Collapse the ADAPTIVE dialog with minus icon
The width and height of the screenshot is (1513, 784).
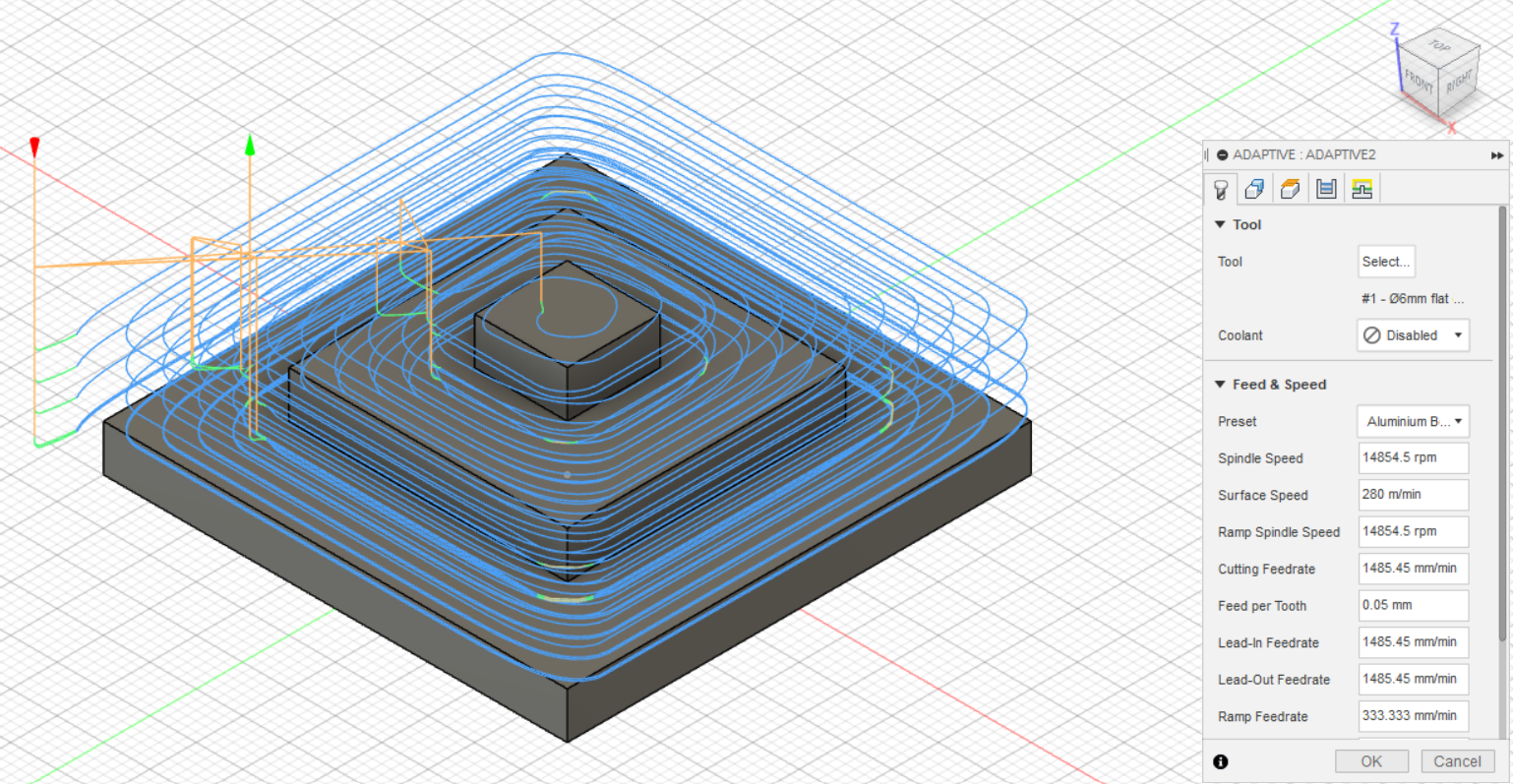[x=1222, y=154]
